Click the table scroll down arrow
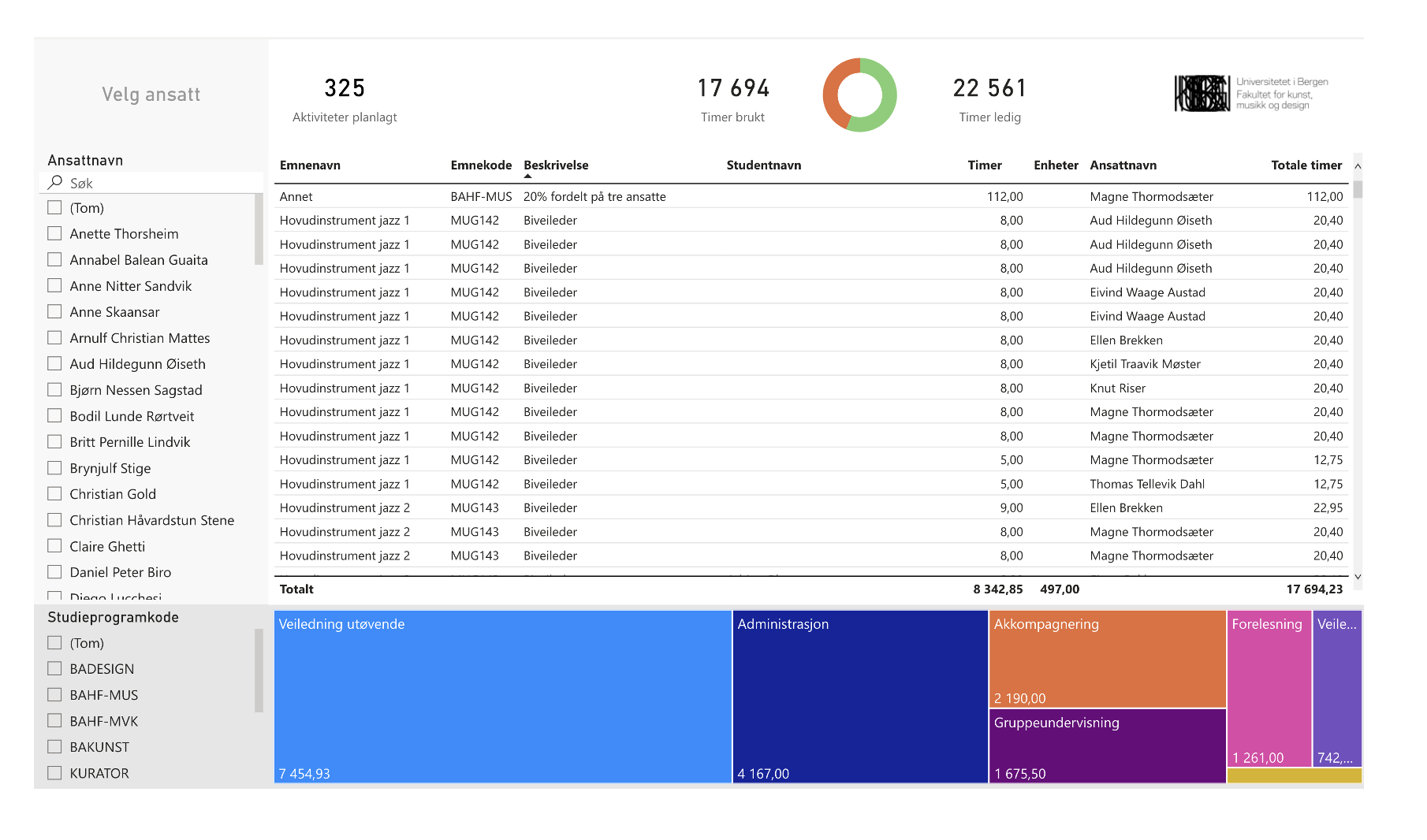 [x=1358, y=577]
